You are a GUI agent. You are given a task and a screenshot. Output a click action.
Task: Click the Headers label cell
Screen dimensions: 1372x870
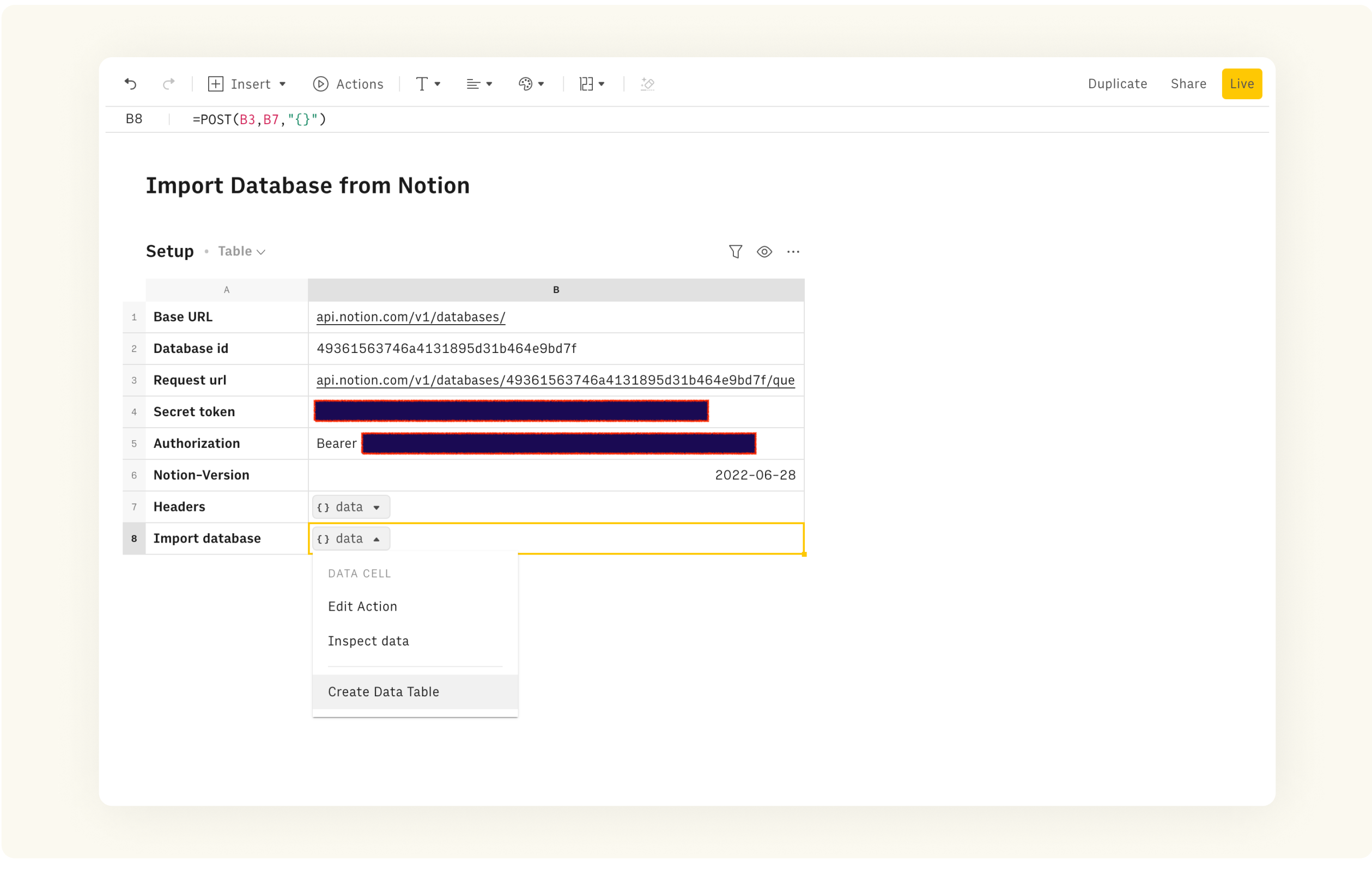(227, 507)
